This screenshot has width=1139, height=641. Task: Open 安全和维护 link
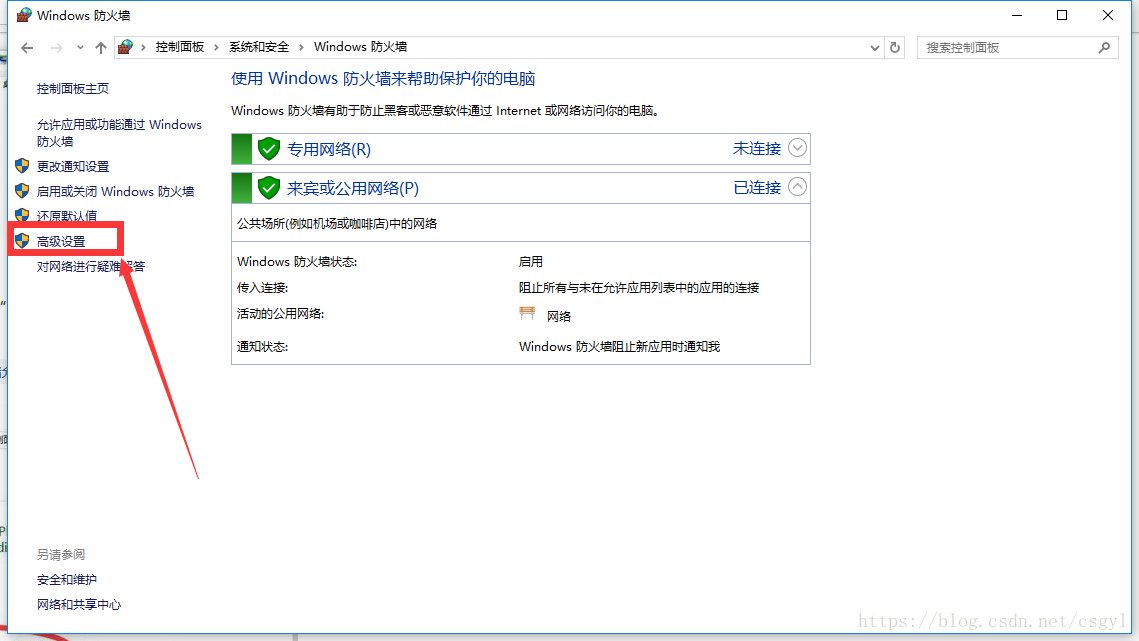click(x=67, y=580)
